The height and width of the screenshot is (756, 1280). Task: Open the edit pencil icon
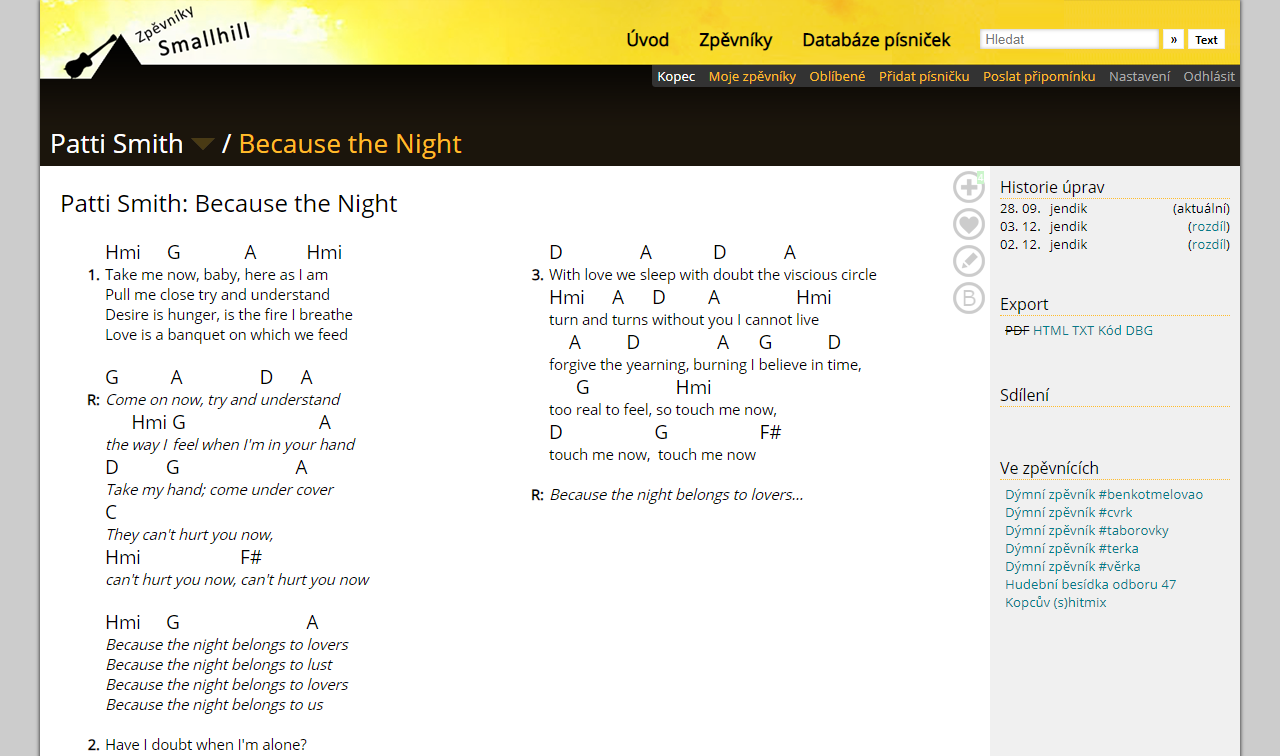coord(968,261)
